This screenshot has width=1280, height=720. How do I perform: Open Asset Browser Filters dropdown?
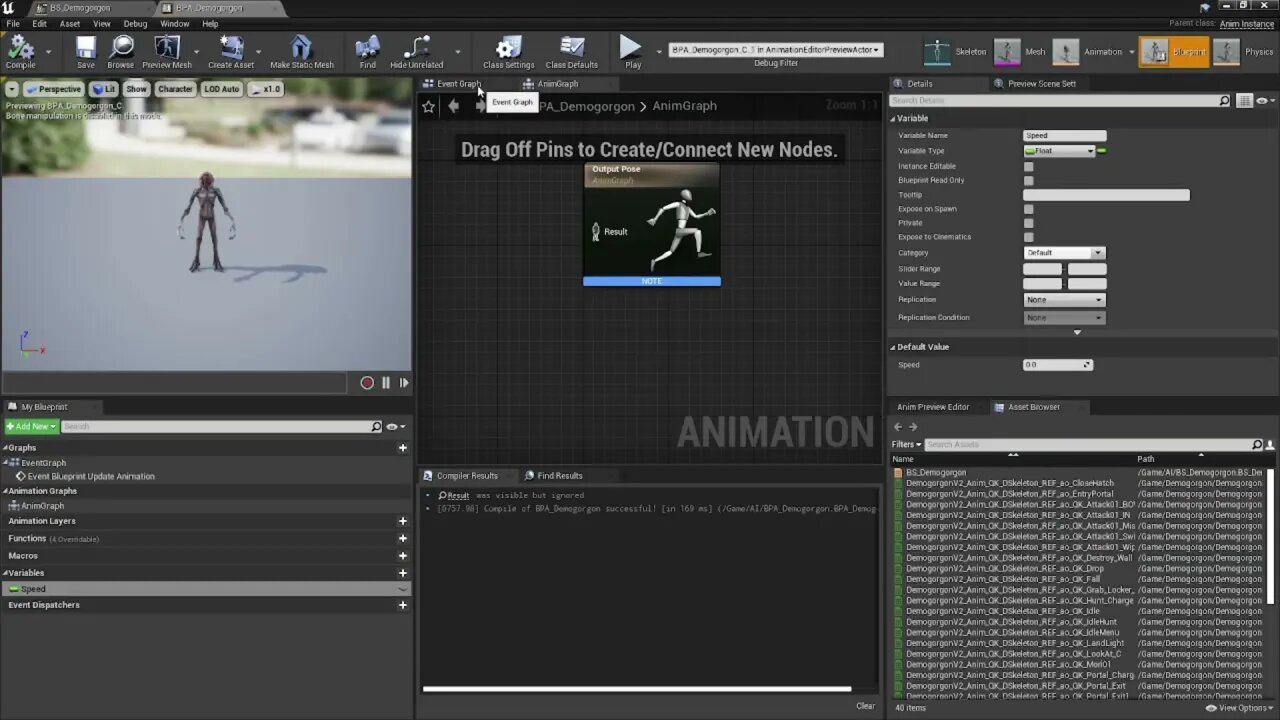click(906, 444)
